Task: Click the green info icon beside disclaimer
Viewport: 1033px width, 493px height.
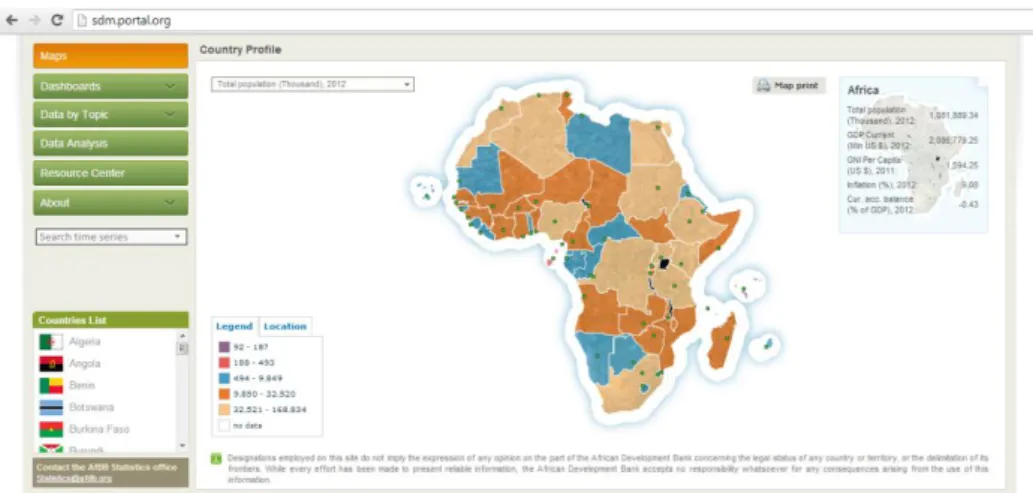Action: point(215,459)
